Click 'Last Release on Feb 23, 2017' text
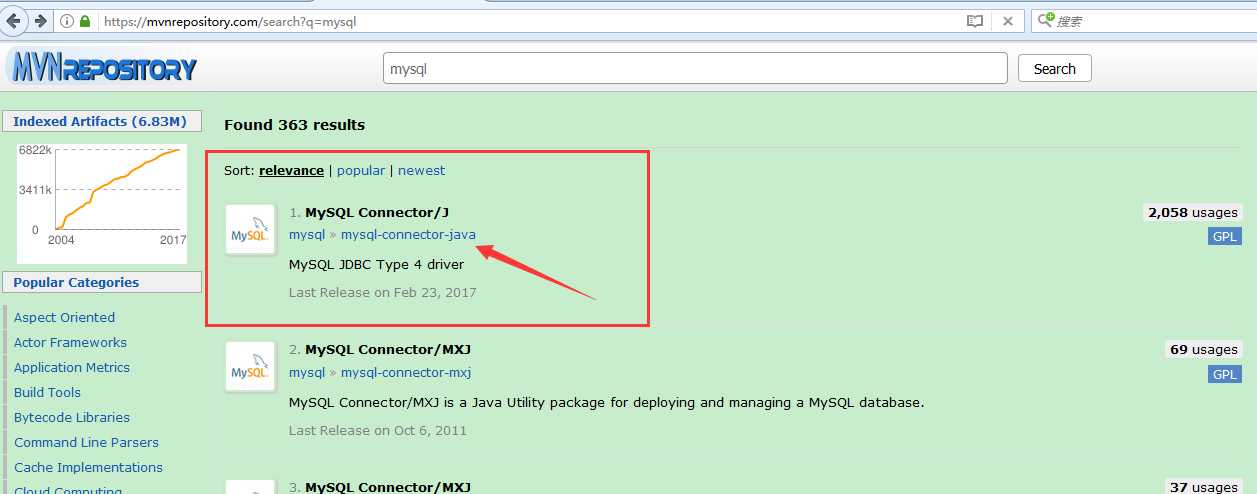1257x494 pixels. coord(383,292)
